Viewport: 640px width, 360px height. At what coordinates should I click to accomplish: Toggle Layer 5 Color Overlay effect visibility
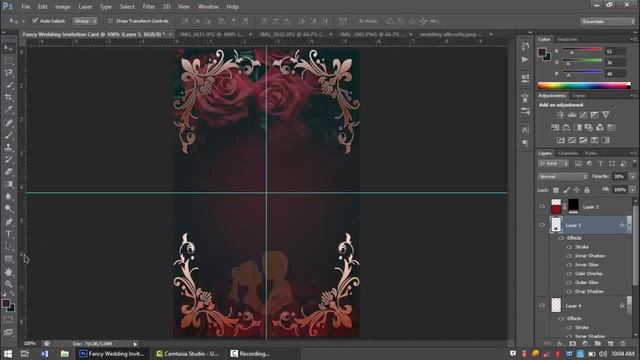[x=569, y=273]
